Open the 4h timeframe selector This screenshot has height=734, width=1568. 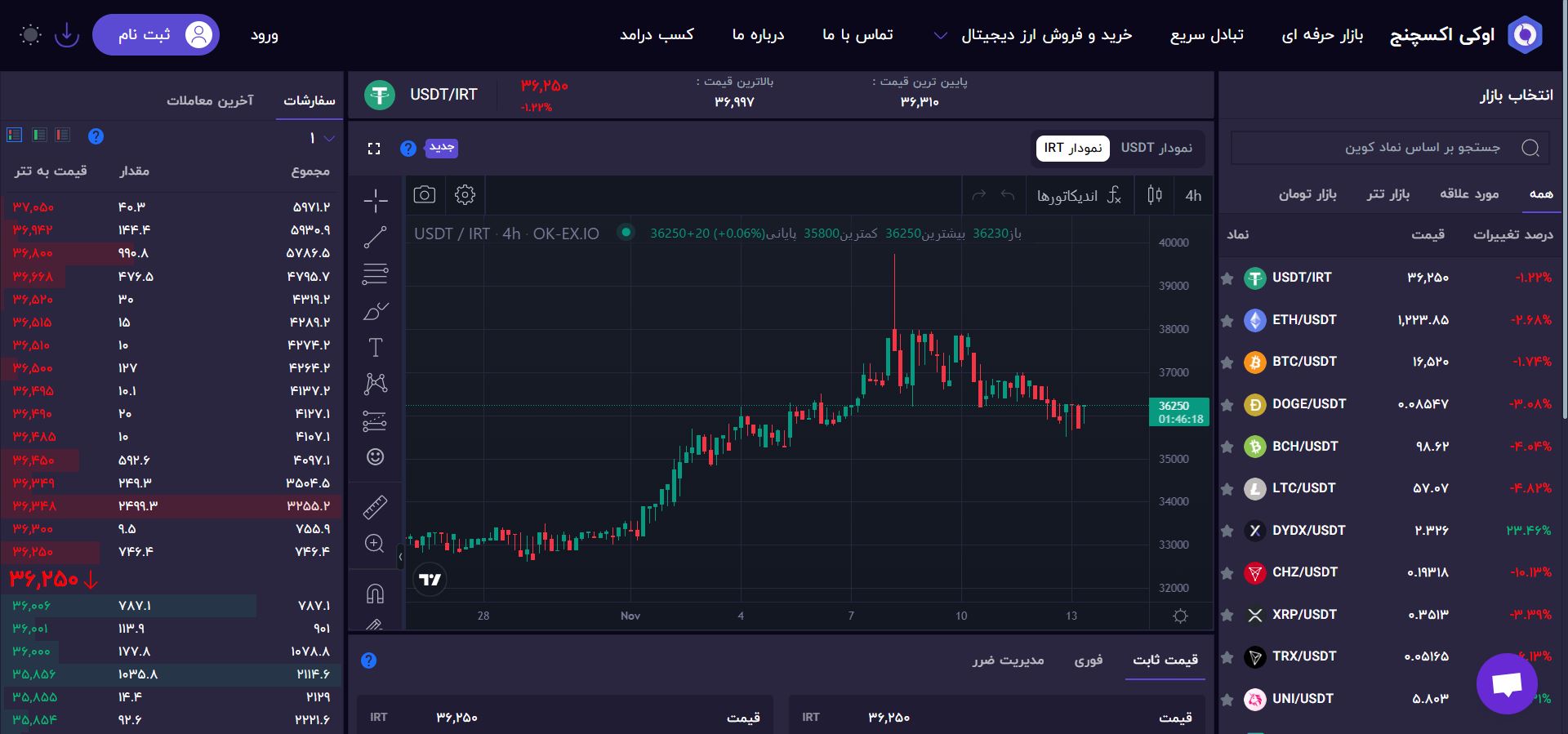click(1193, 195)
